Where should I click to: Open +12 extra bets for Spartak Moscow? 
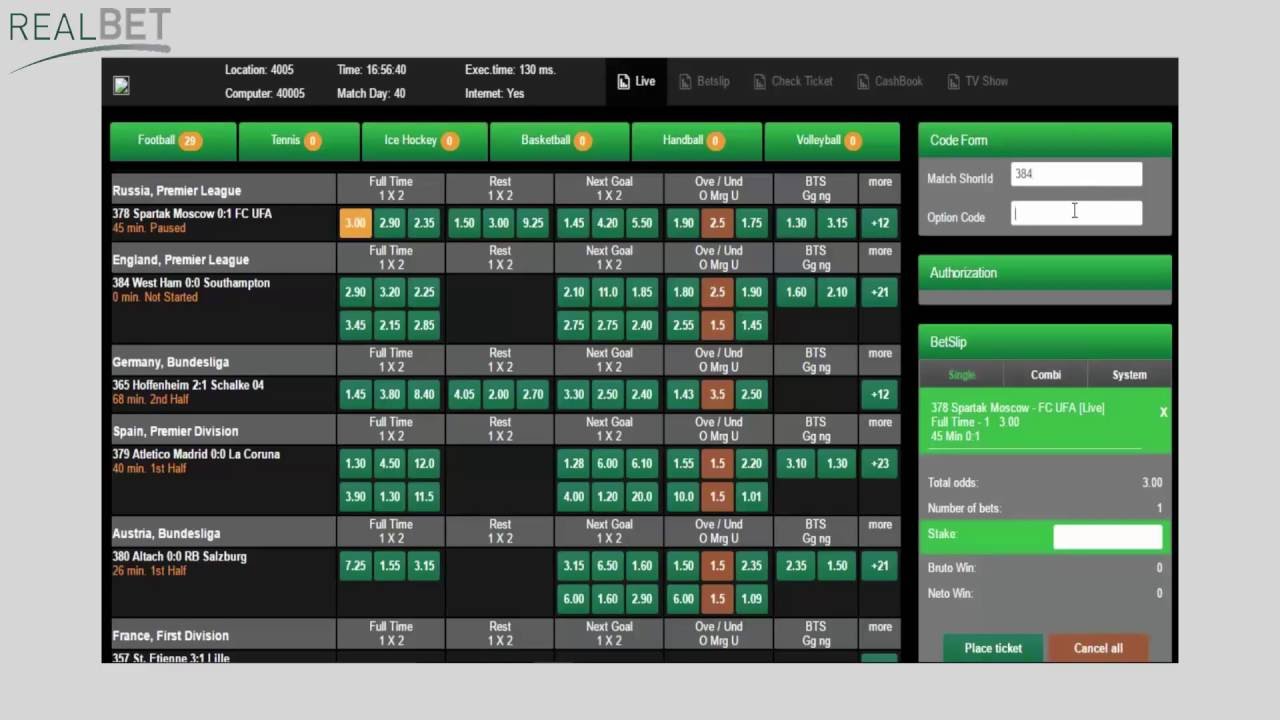click(x=880, y=223)
